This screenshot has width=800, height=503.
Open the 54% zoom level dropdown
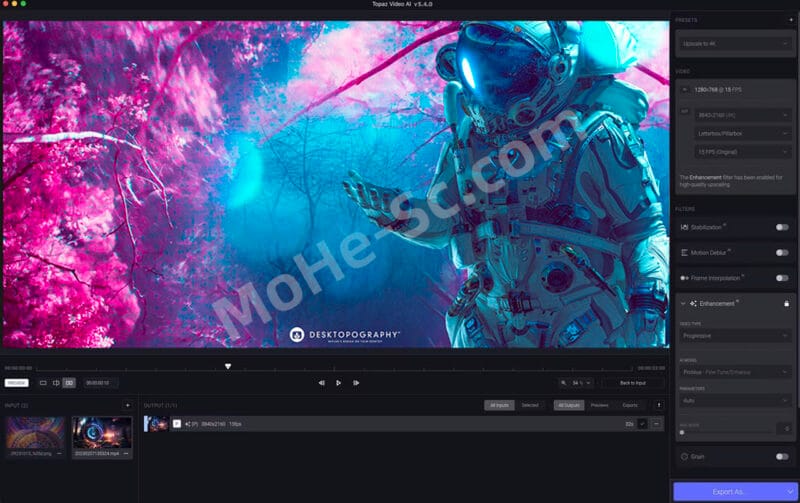click(x=581, y=383)
